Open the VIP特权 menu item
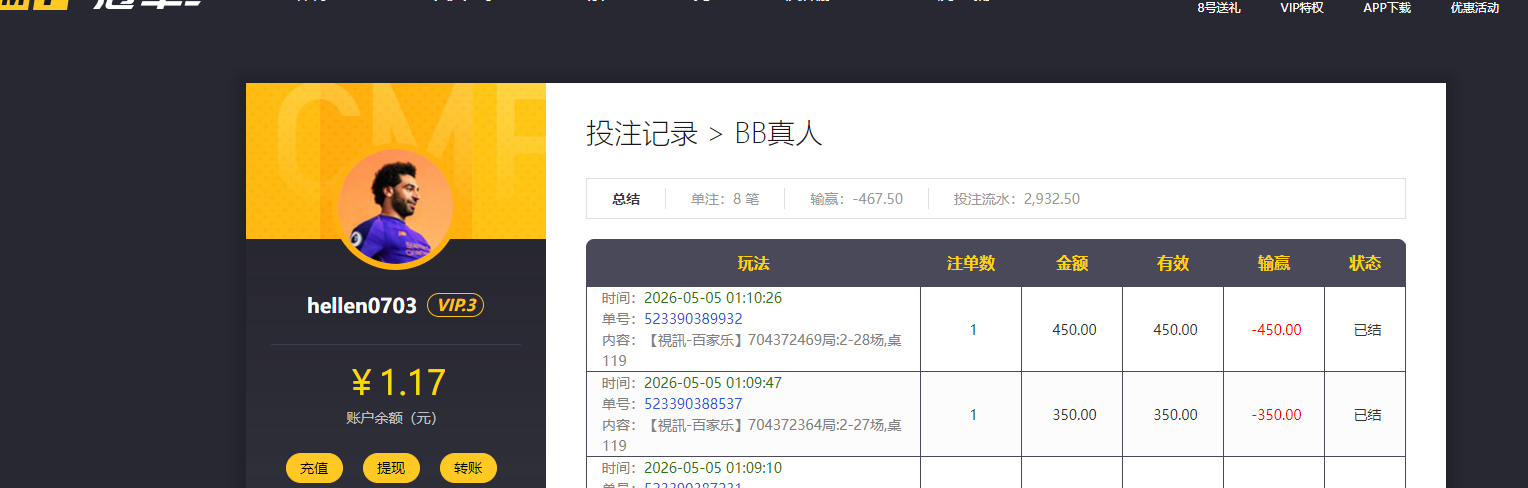 click(1302, 8)
